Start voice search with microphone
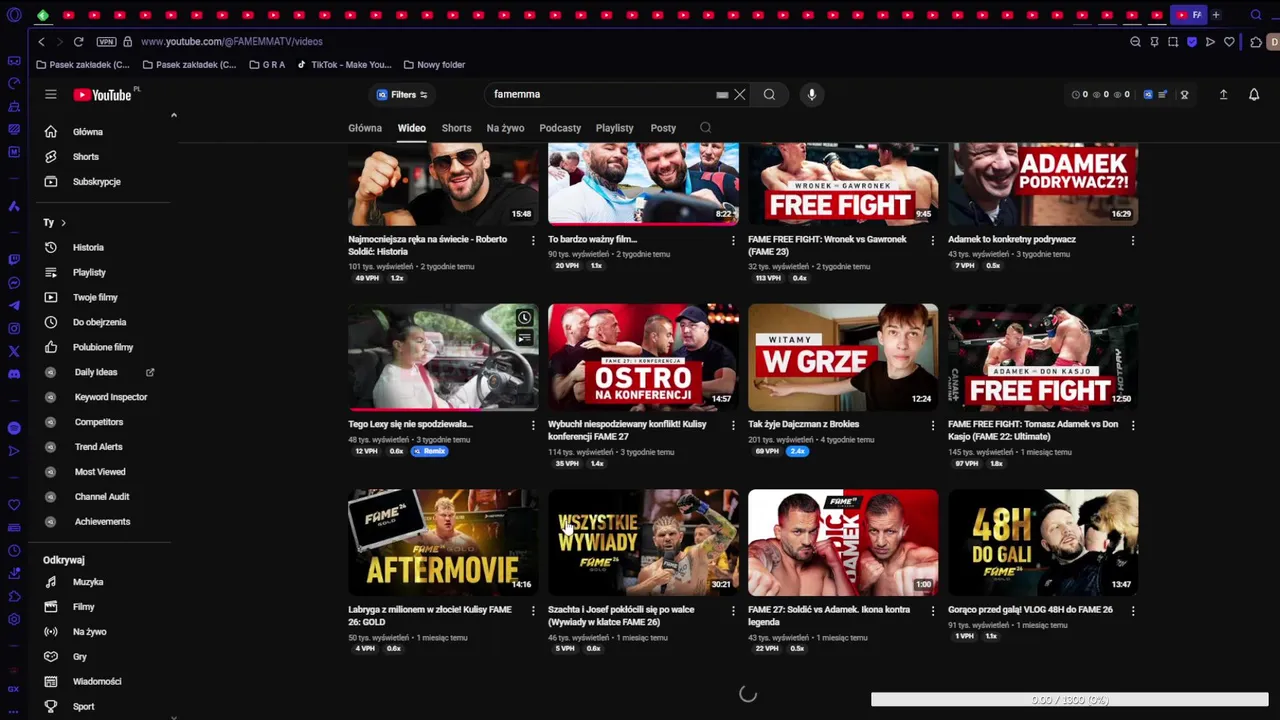Viewport: 1280px width, 720px height. point(811,94)
